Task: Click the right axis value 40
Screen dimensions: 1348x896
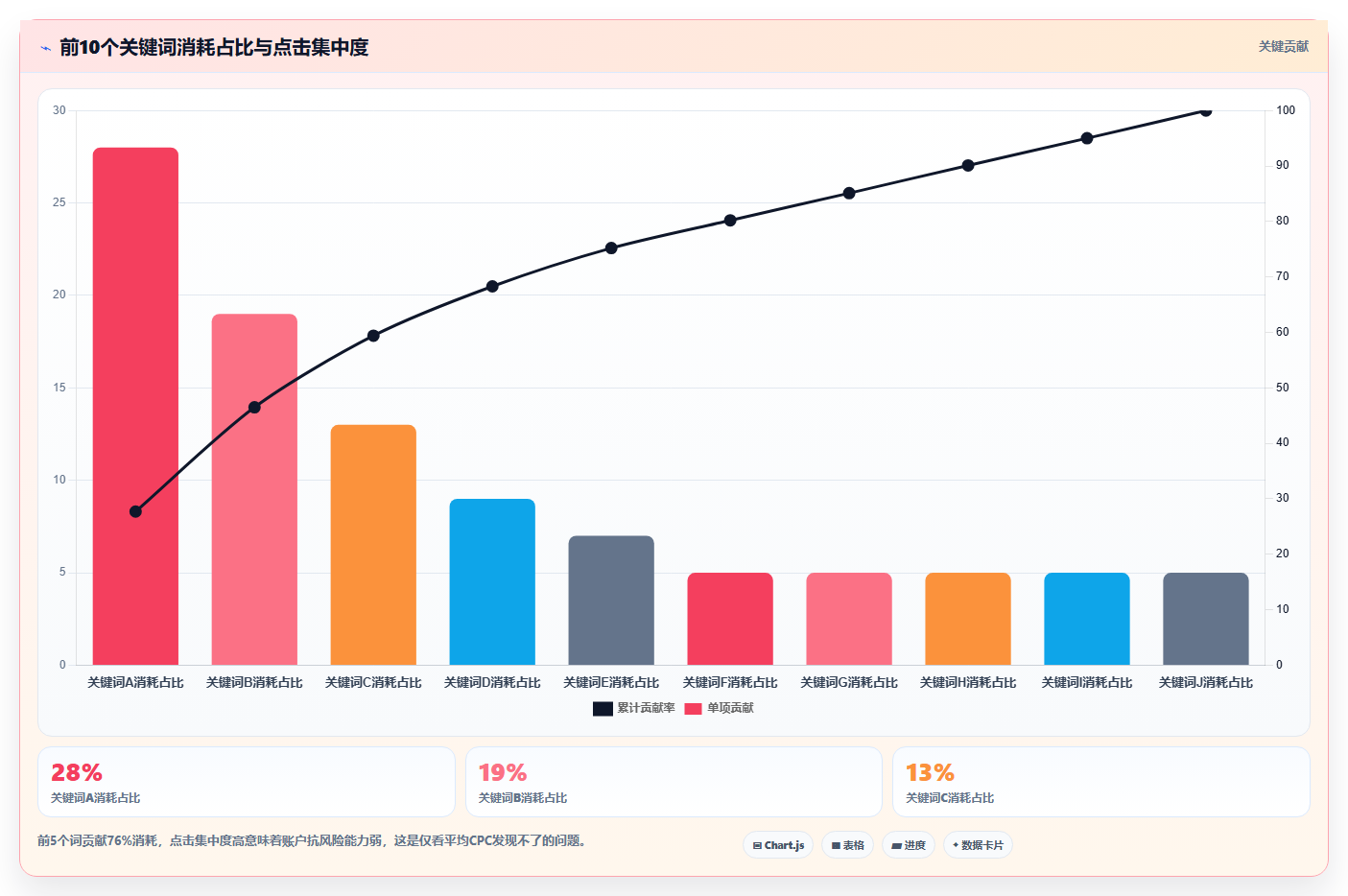Action: point(1283,442)
